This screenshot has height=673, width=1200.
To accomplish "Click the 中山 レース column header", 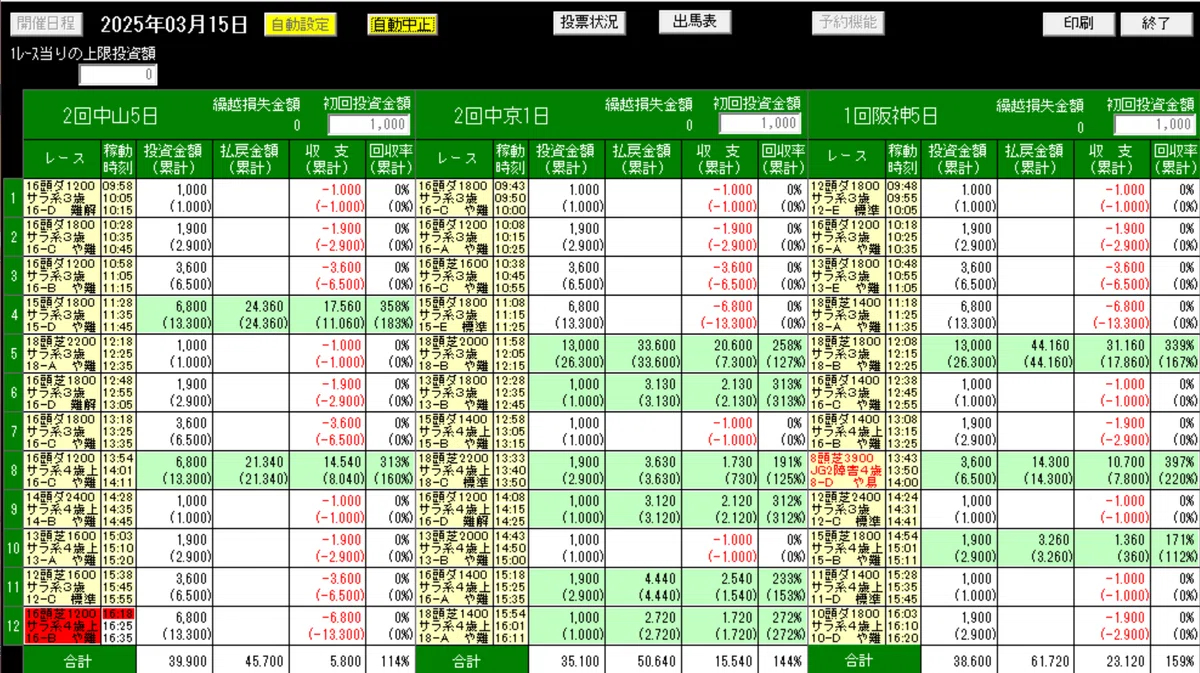I will click(x=61, y=158).
